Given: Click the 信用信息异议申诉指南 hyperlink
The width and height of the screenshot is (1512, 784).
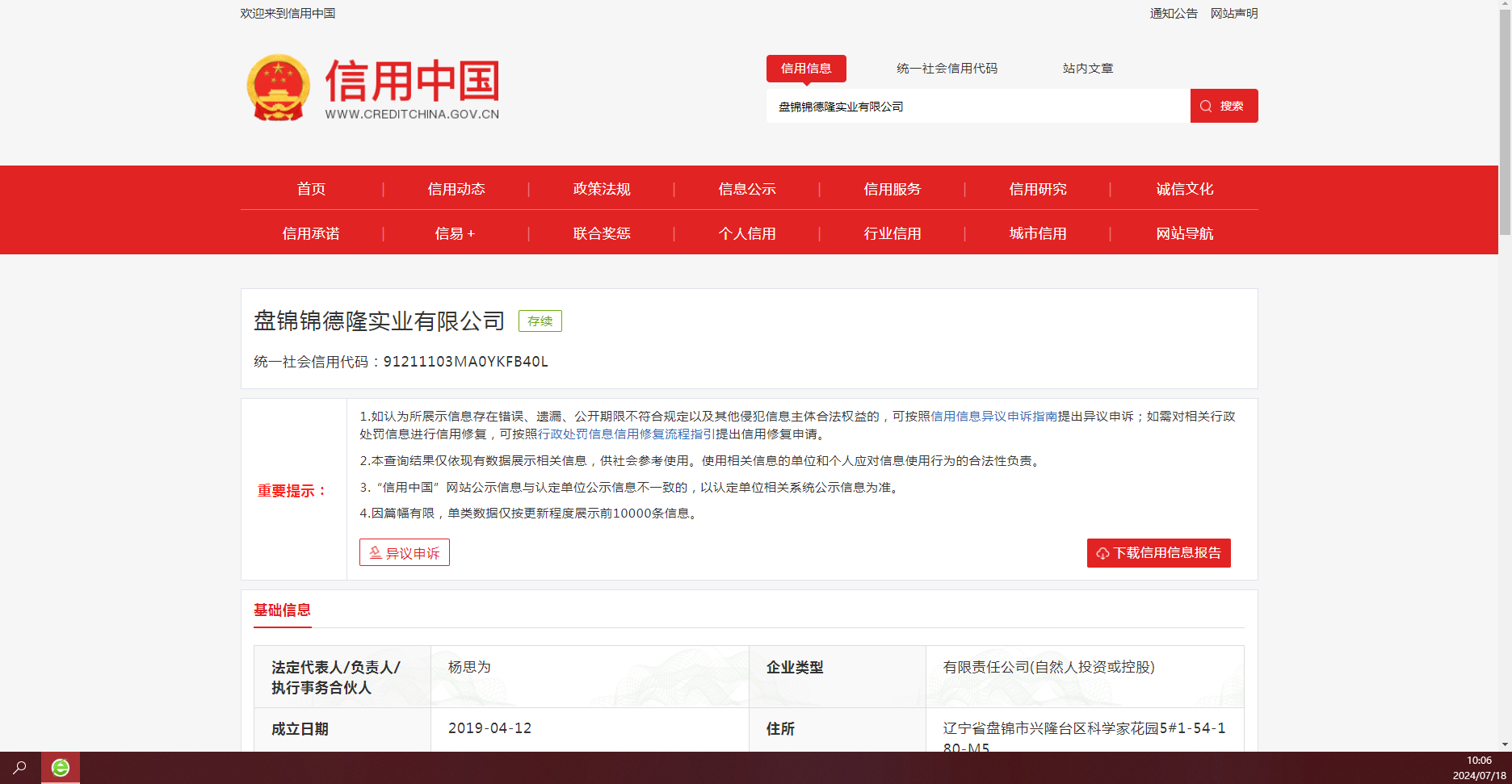Looking at the screenshot, I should click(993, 417).
